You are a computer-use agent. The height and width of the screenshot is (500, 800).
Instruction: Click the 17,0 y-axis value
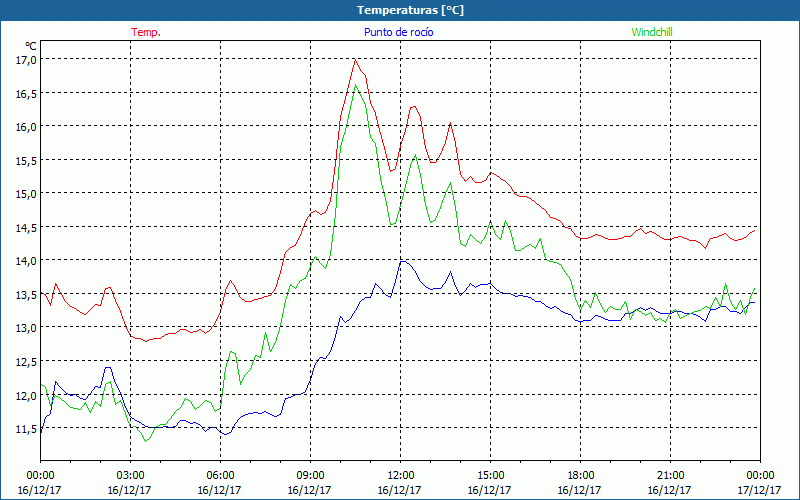pyautogui.click(x=27, y=60)
